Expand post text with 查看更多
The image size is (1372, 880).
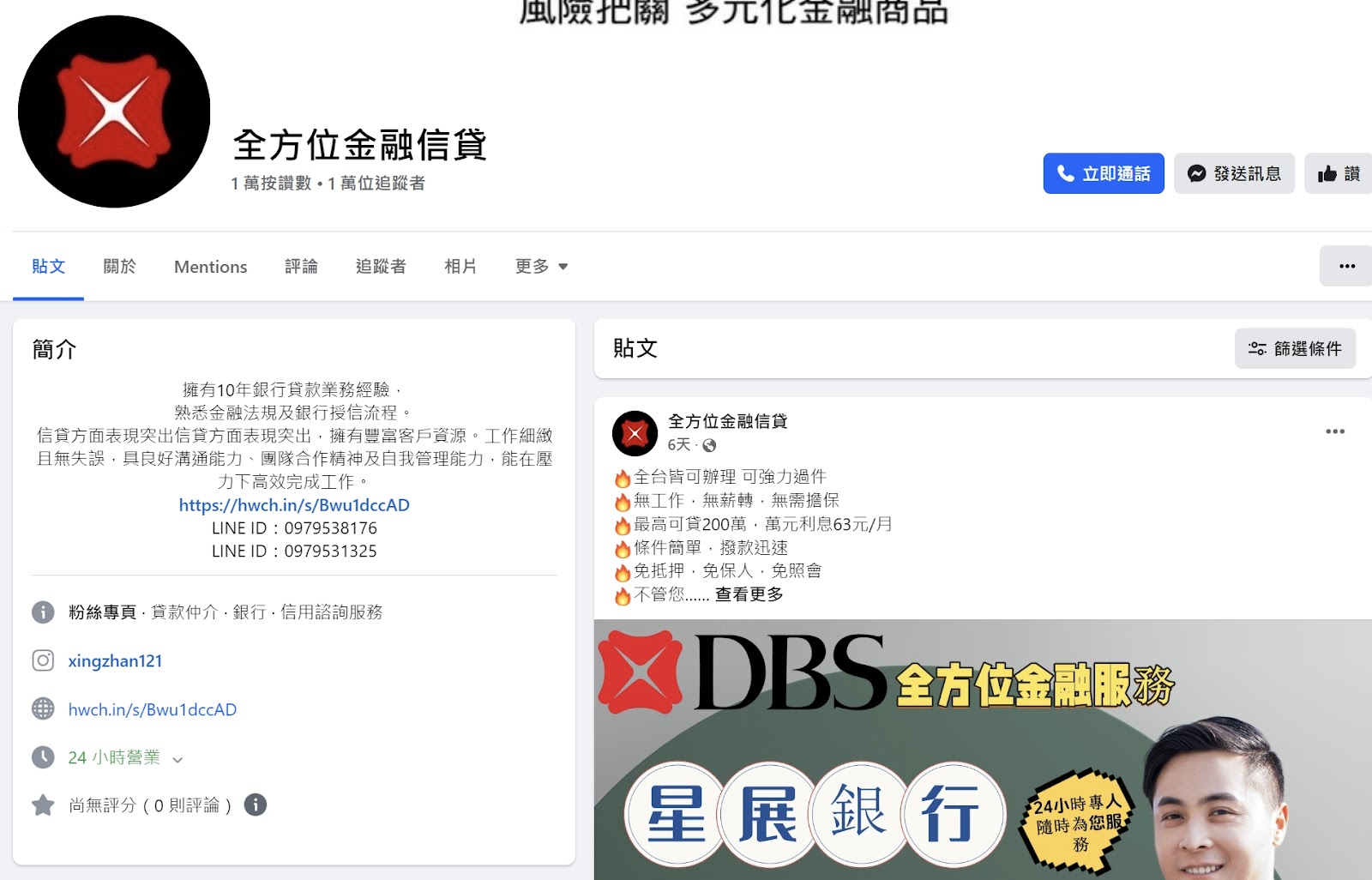coord(749,594)
